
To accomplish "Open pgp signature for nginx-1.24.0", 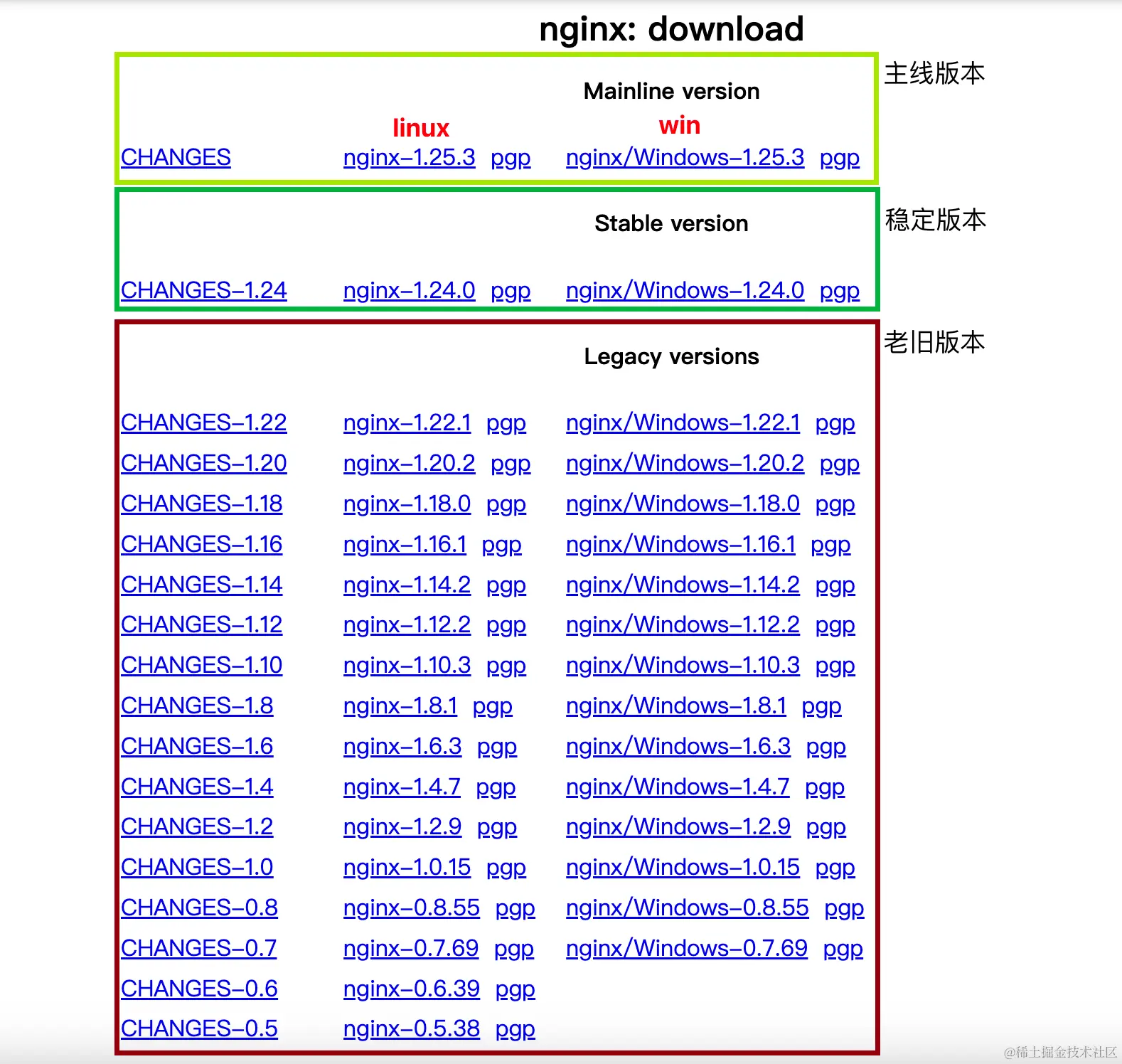I will point(511,292).
